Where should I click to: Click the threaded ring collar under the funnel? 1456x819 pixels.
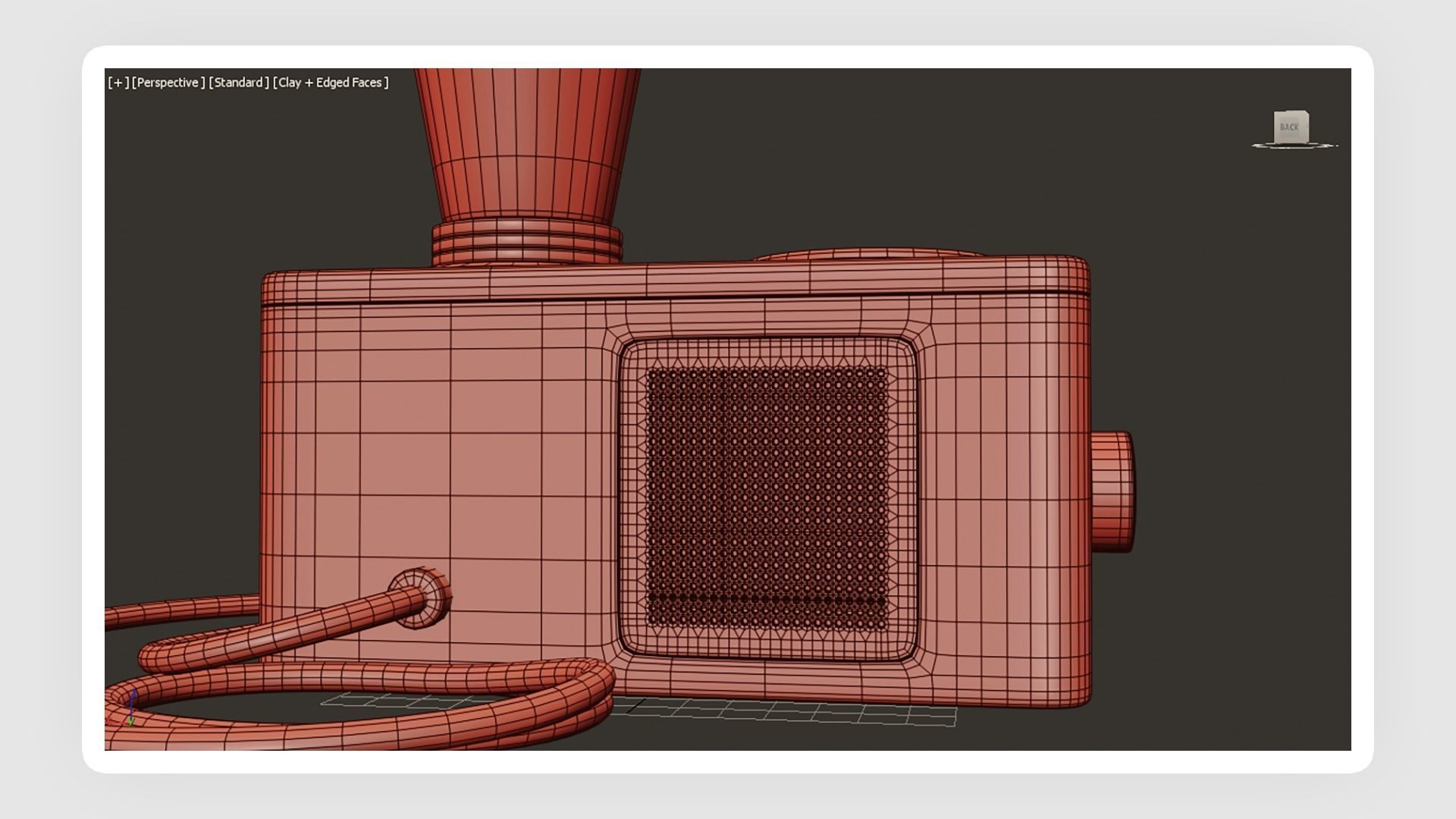pos(527,241)
